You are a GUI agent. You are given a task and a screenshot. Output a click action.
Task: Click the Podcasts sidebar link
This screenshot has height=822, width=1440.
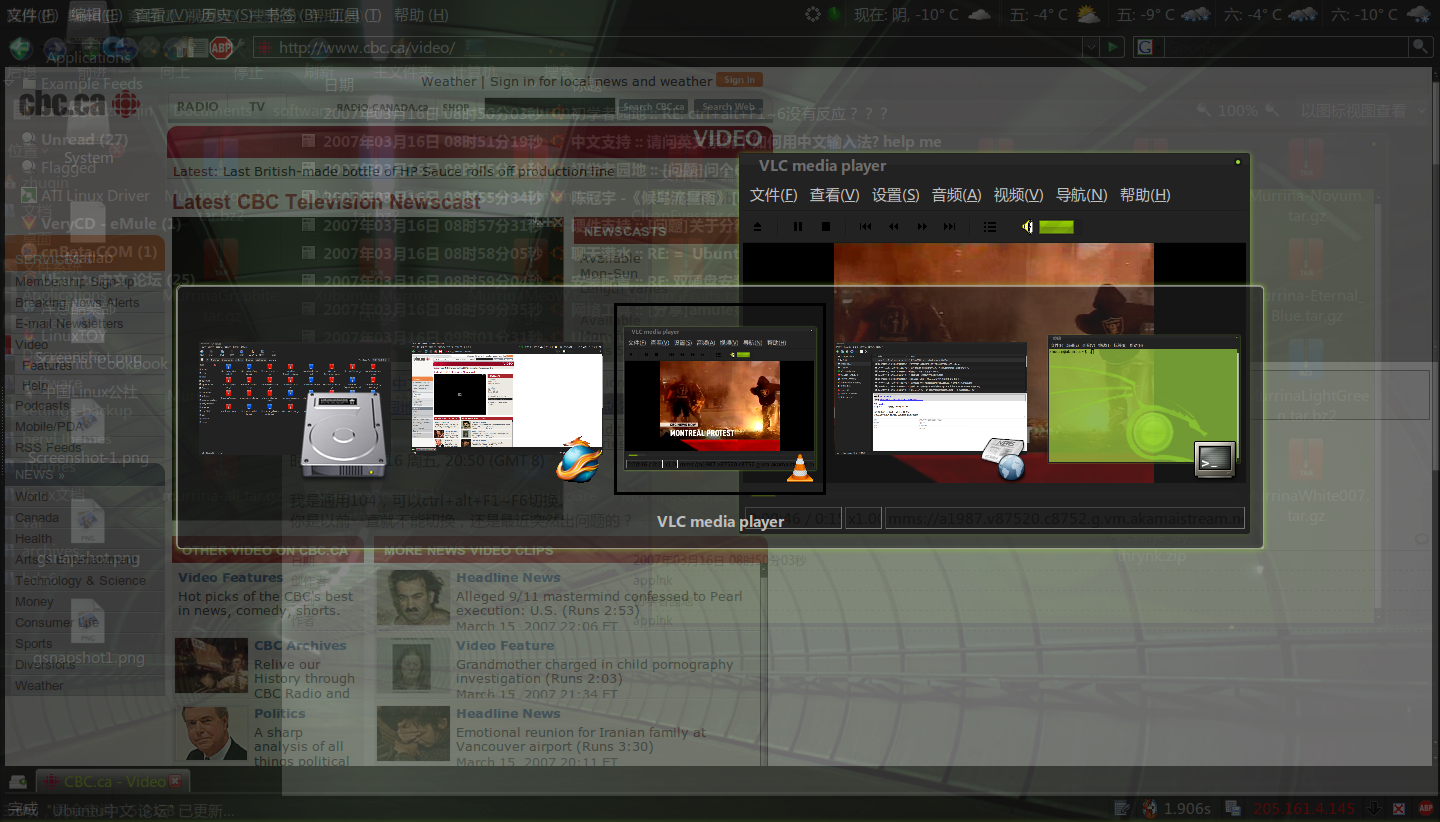point(42,406)
